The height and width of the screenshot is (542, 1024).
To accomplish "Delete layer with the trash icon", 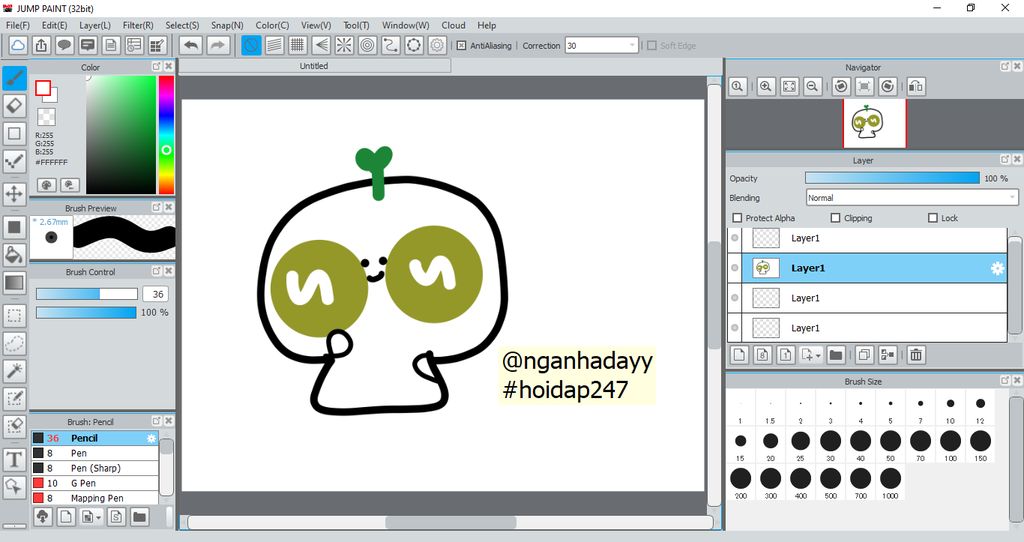I will 916,355.
